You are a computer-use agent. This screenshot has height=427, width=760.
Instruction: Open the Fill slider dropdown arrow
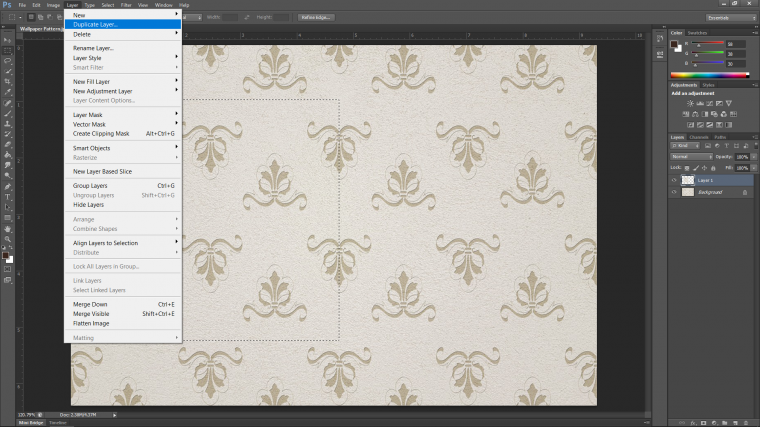754,168
